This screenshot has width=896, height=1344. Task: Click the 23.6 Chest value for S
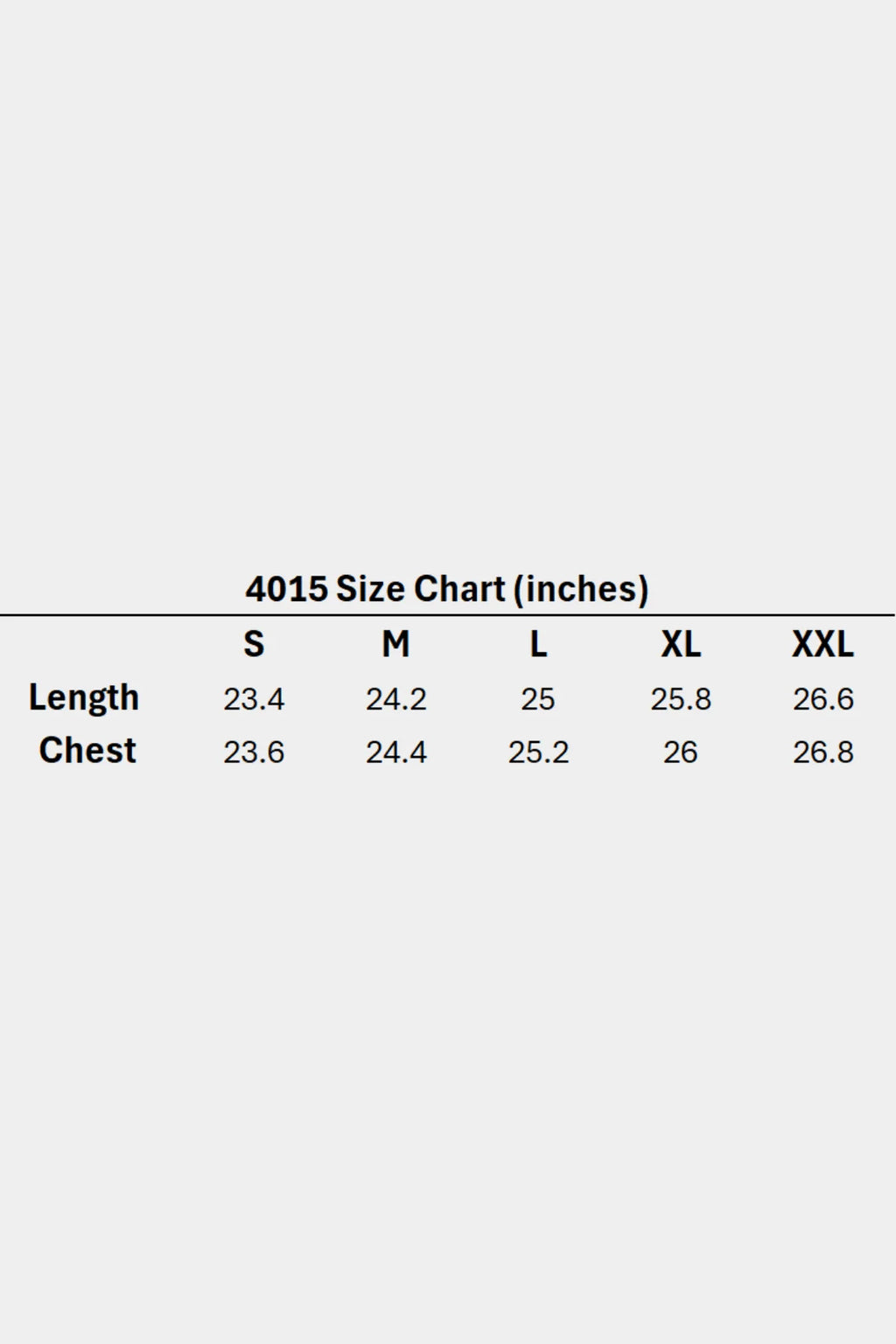(x=254, y=752)
